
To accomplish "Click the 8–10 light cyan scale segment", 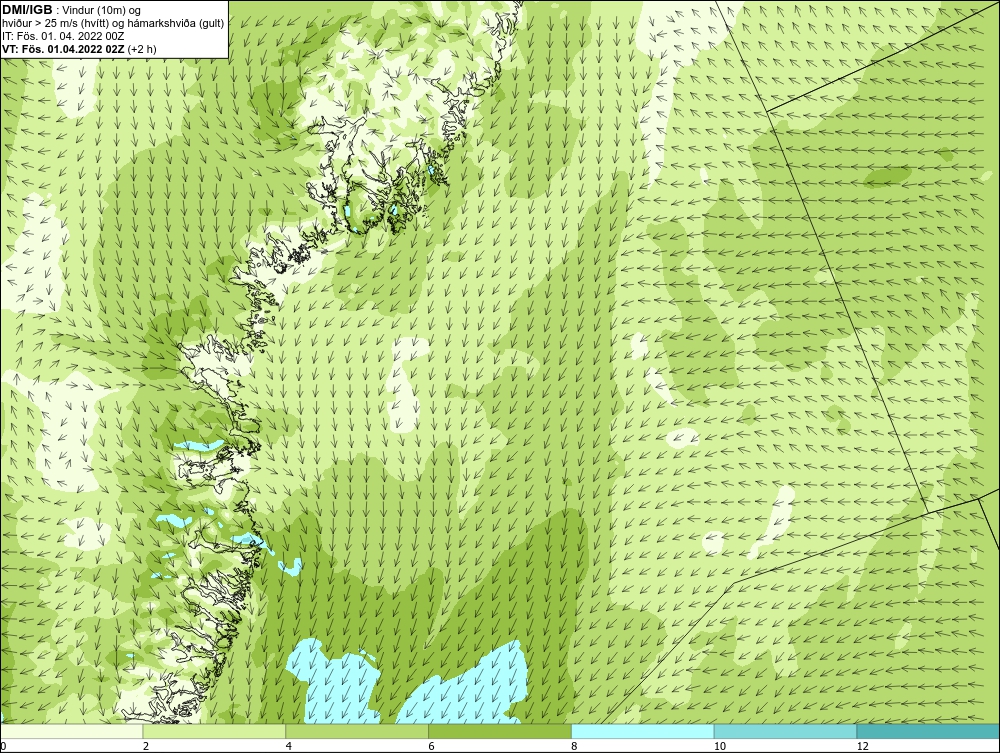I will pos(643,731).
